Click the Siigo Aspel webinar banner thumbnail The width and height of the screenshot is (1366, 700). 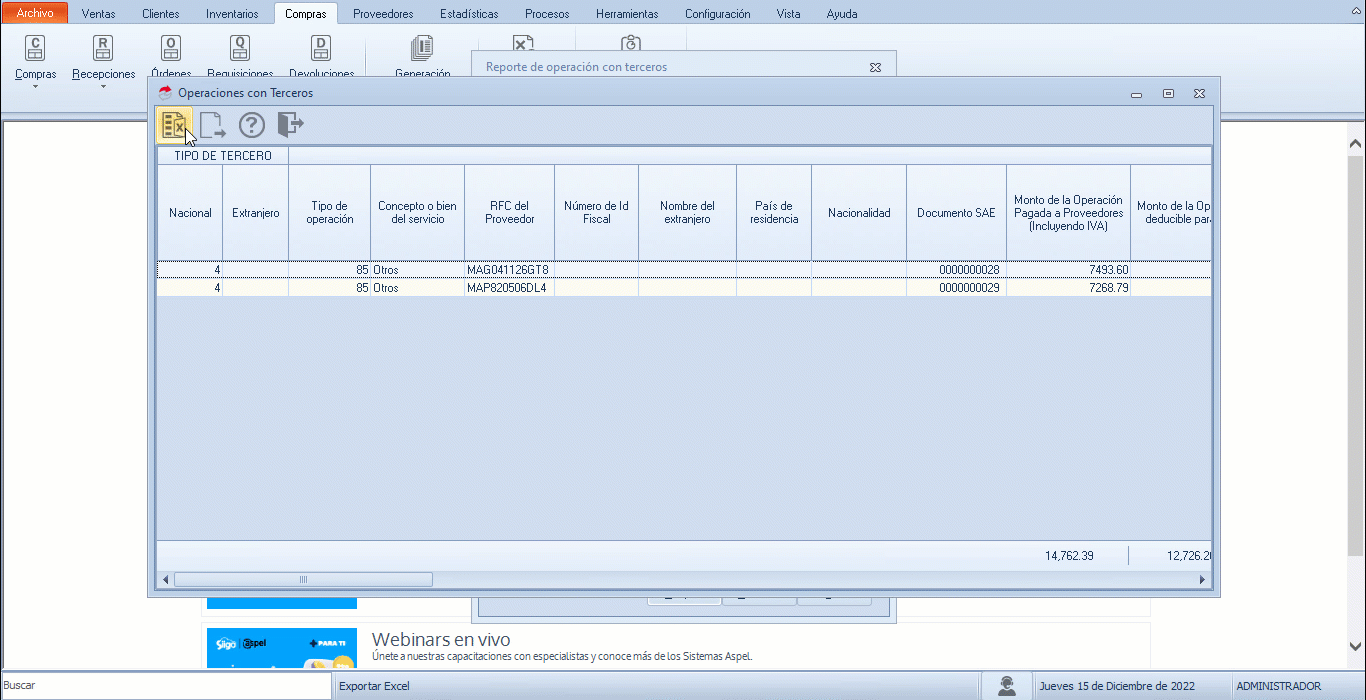pyautogui.click(x=281, y=648)
